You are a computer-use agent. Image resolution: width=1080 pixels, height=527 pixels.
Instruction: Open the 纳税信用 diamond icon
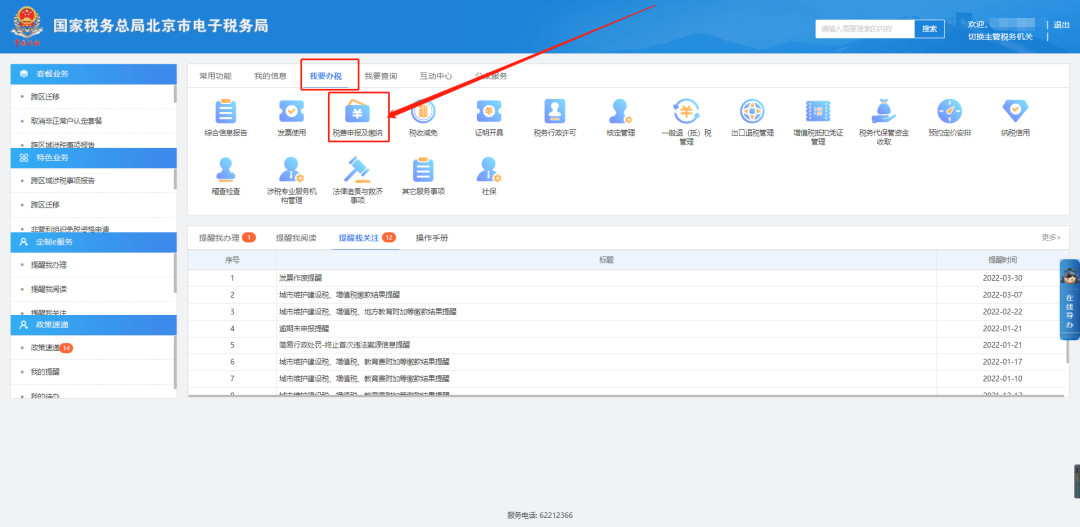pyautogui.click(x=1015, y=111)
